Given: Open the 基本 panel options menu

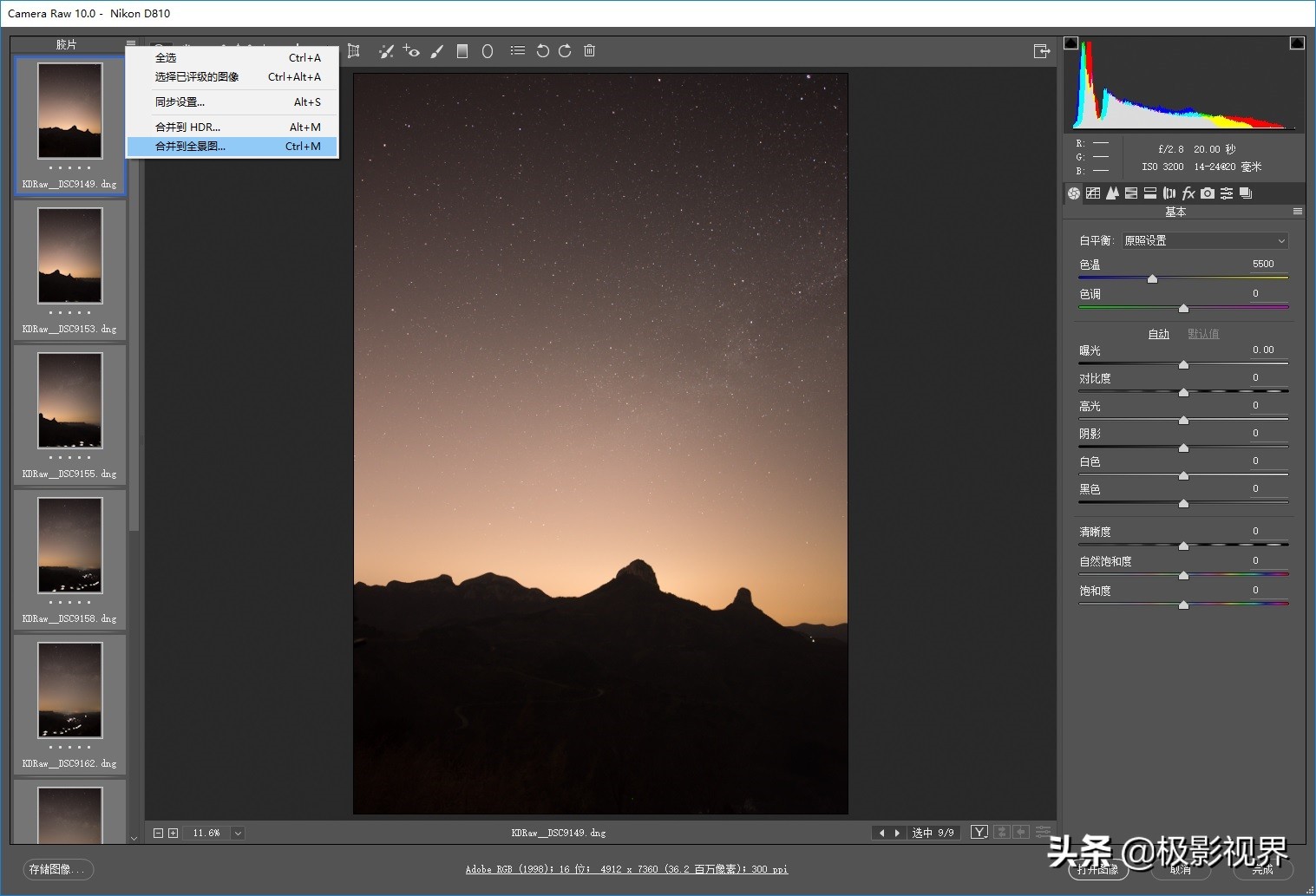Looking at the screenshot, I should (x=1298, y=212).
